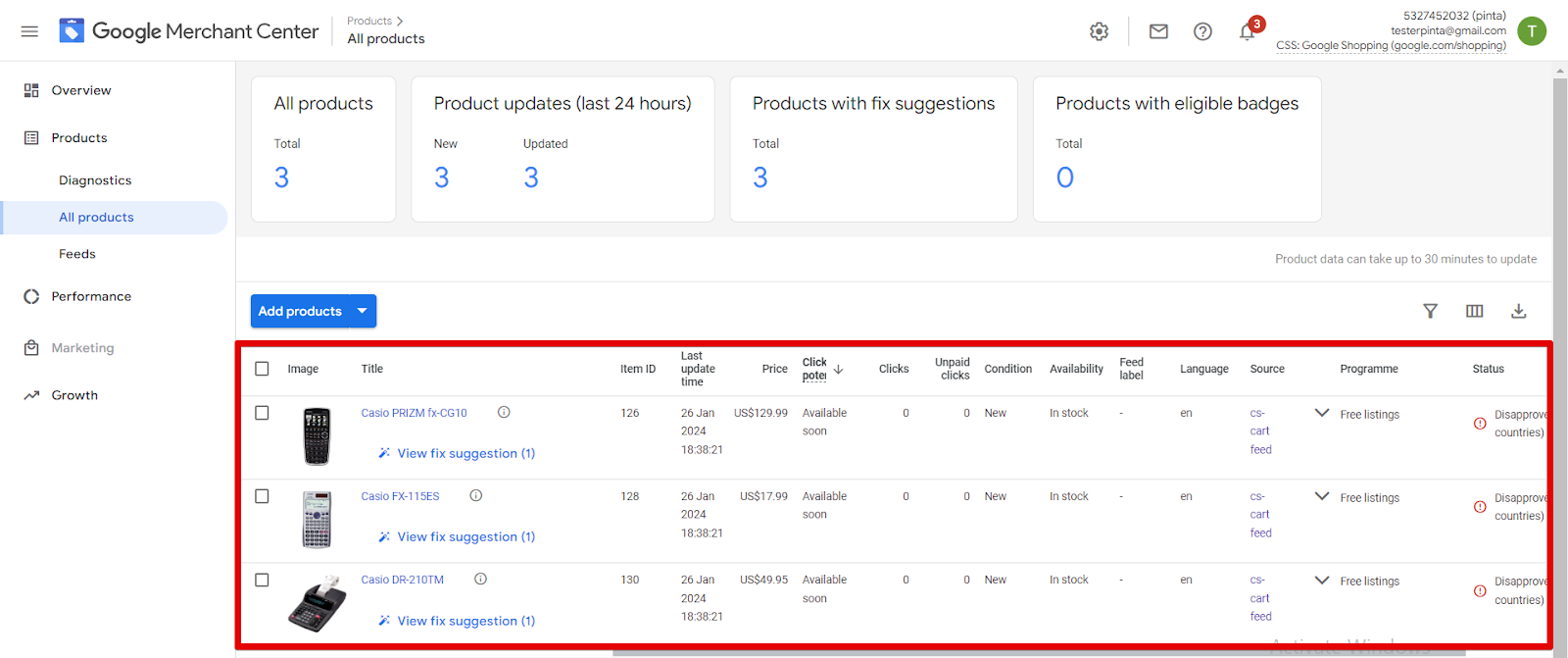Check the Casio FX-115ES row checkbox
Image resolution: width=1568 pixels, height=658 pixels.
coord(262,496)
